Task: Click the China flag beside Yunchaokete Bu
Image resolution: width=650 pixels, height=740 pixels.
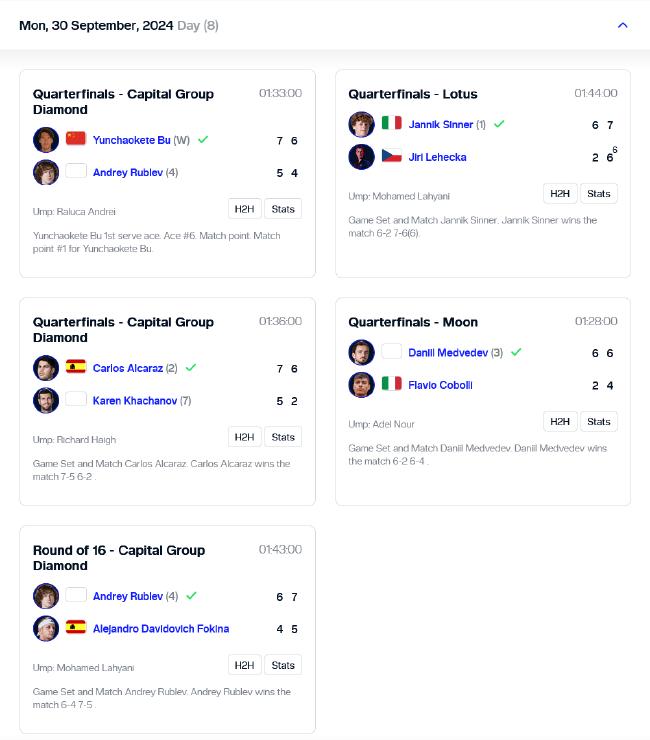Action: (x=76, y=139)
